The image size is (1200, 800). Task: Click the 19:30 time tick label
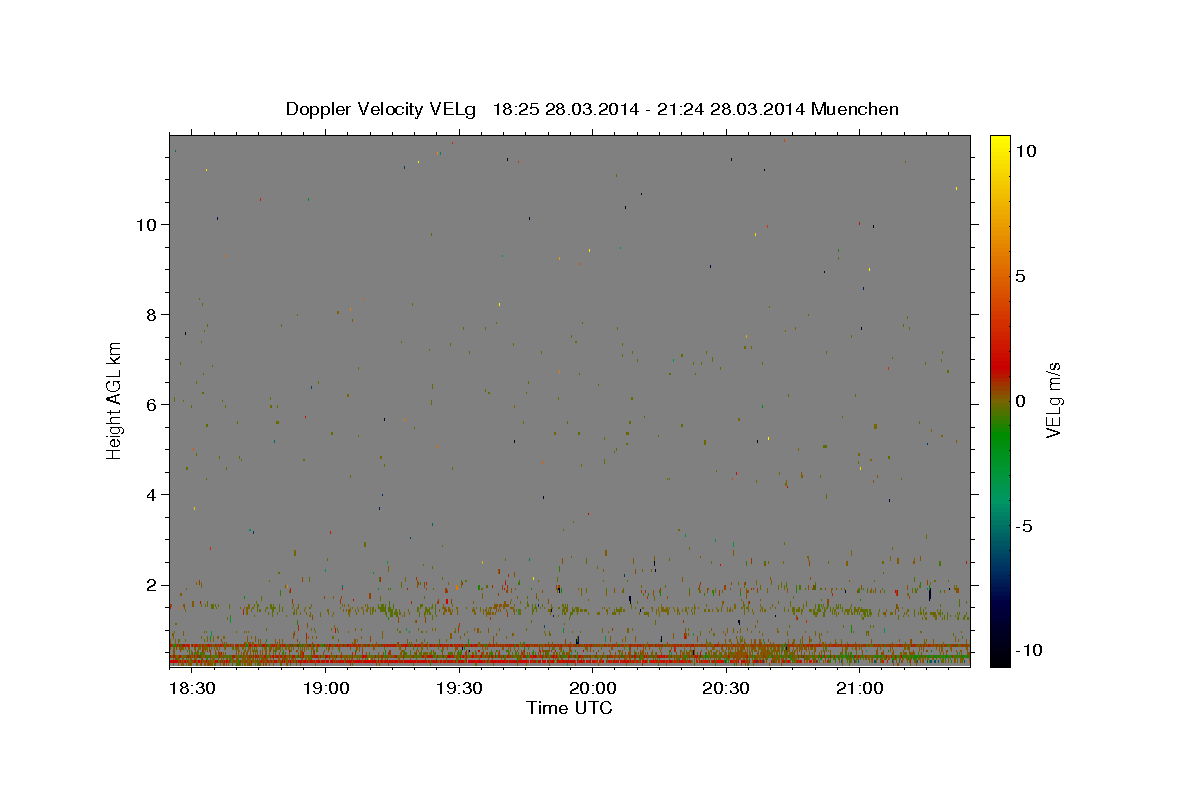pyautogui.click(x=459, y=688)
